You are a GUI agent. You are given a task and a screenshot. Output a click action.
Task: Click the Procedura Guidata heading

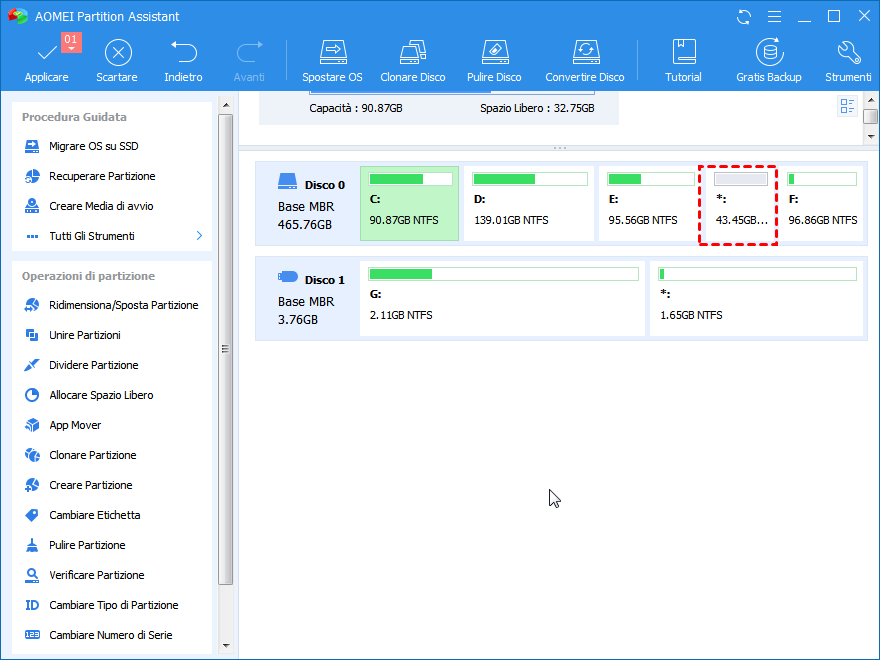pyautogui.click(x=74, y=117)
